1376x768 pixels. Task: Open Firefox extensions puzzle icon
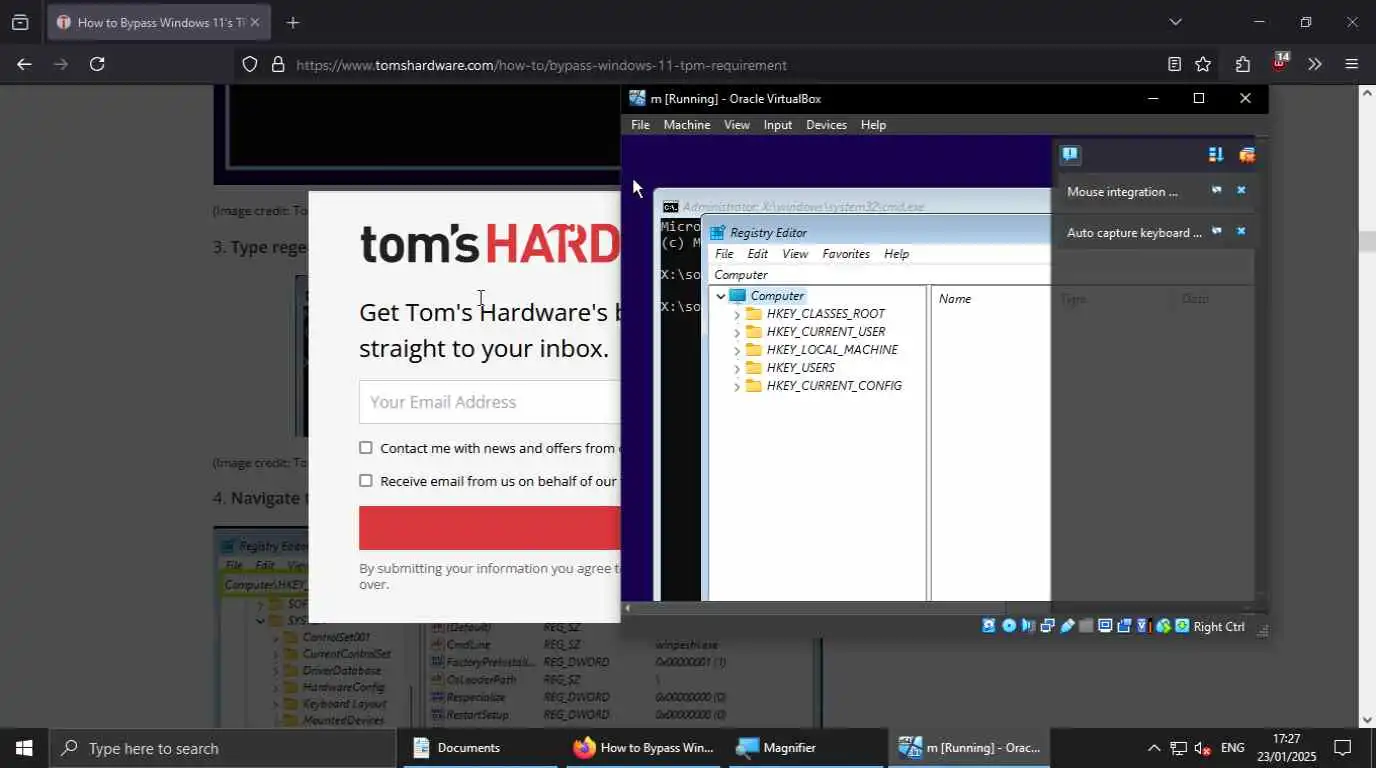pos(1243,64)
